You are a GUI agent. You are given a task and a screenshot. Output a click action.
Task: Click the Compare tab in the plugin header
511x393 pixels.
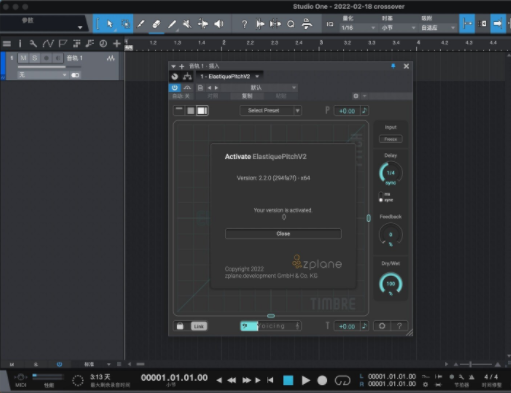point(213,96)
